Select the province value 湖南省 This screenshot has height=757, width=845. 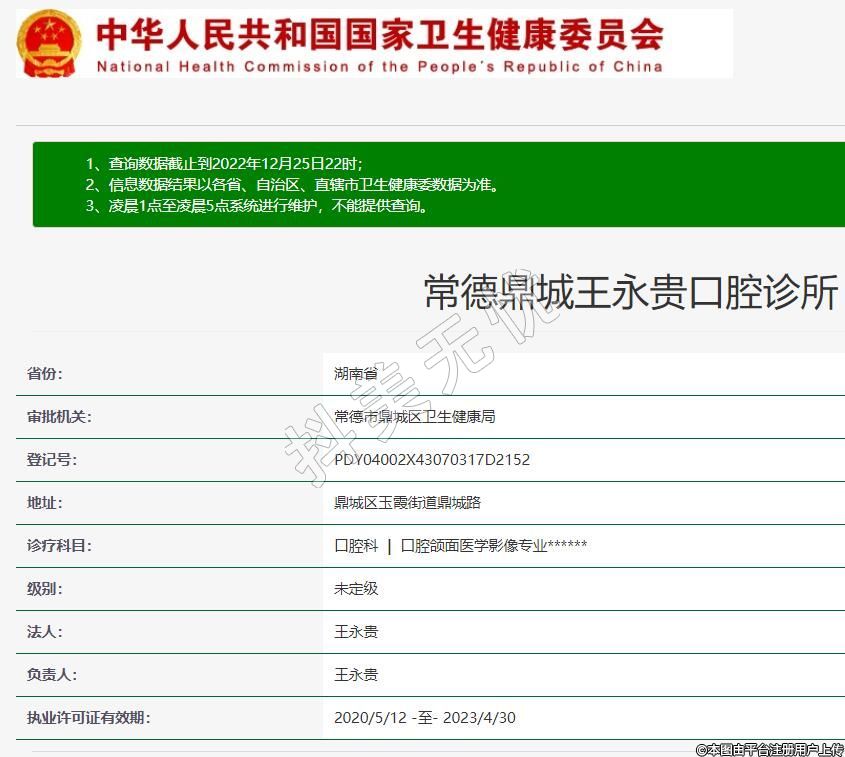356,374
